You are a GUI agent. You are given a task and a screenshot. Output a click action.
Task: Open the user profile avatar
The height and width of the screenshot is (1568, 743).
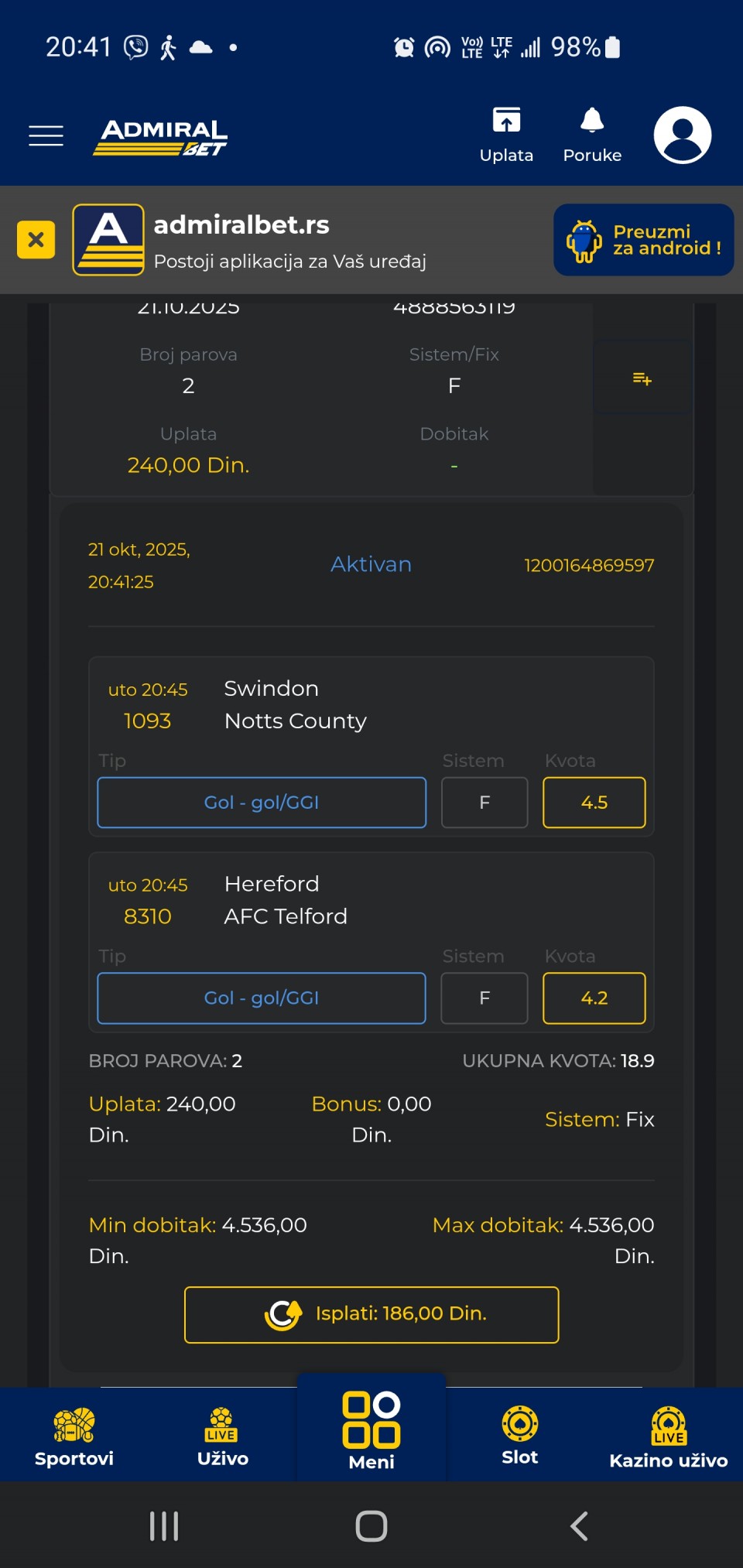[x=682, y=135]
